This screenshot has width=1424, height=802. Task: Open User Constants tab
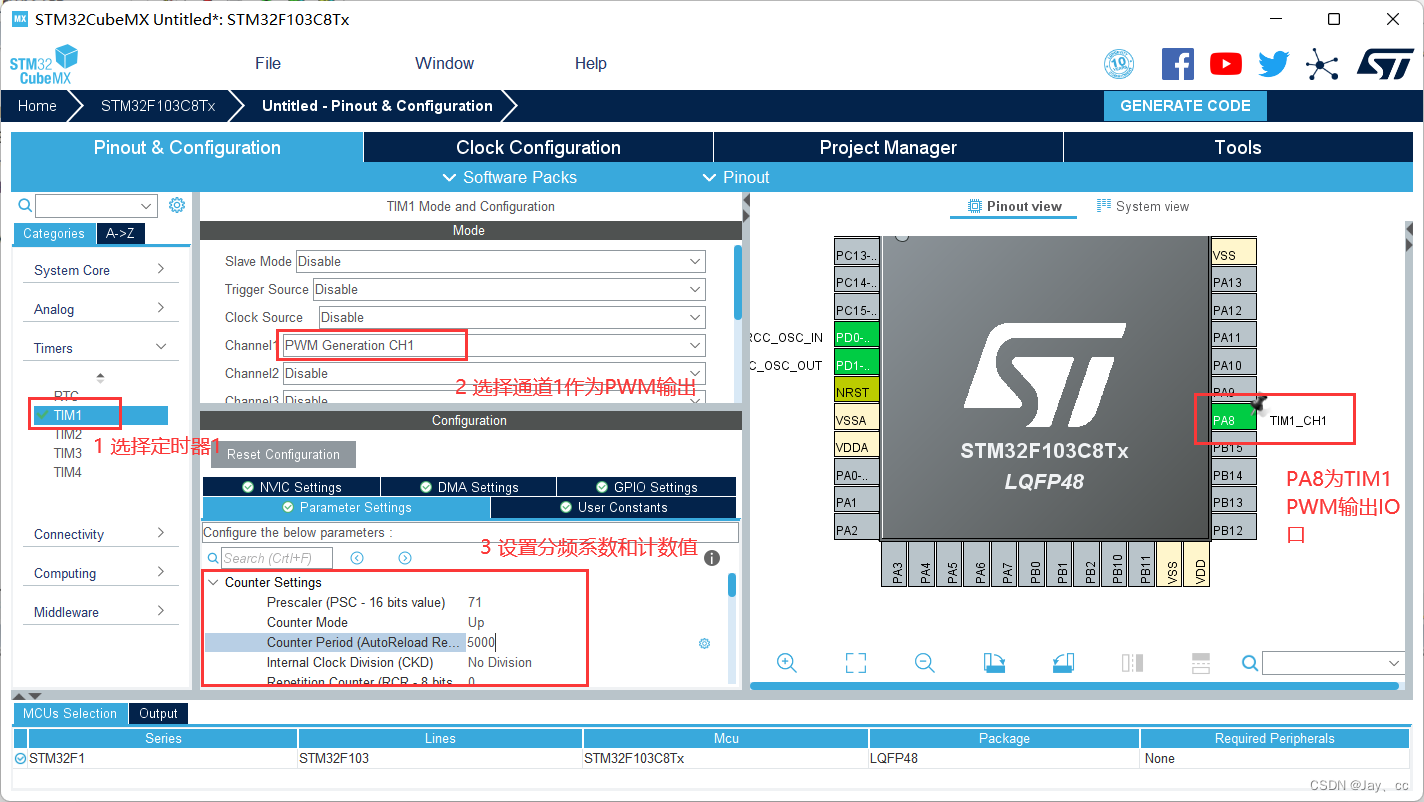(x=613, y=507)
